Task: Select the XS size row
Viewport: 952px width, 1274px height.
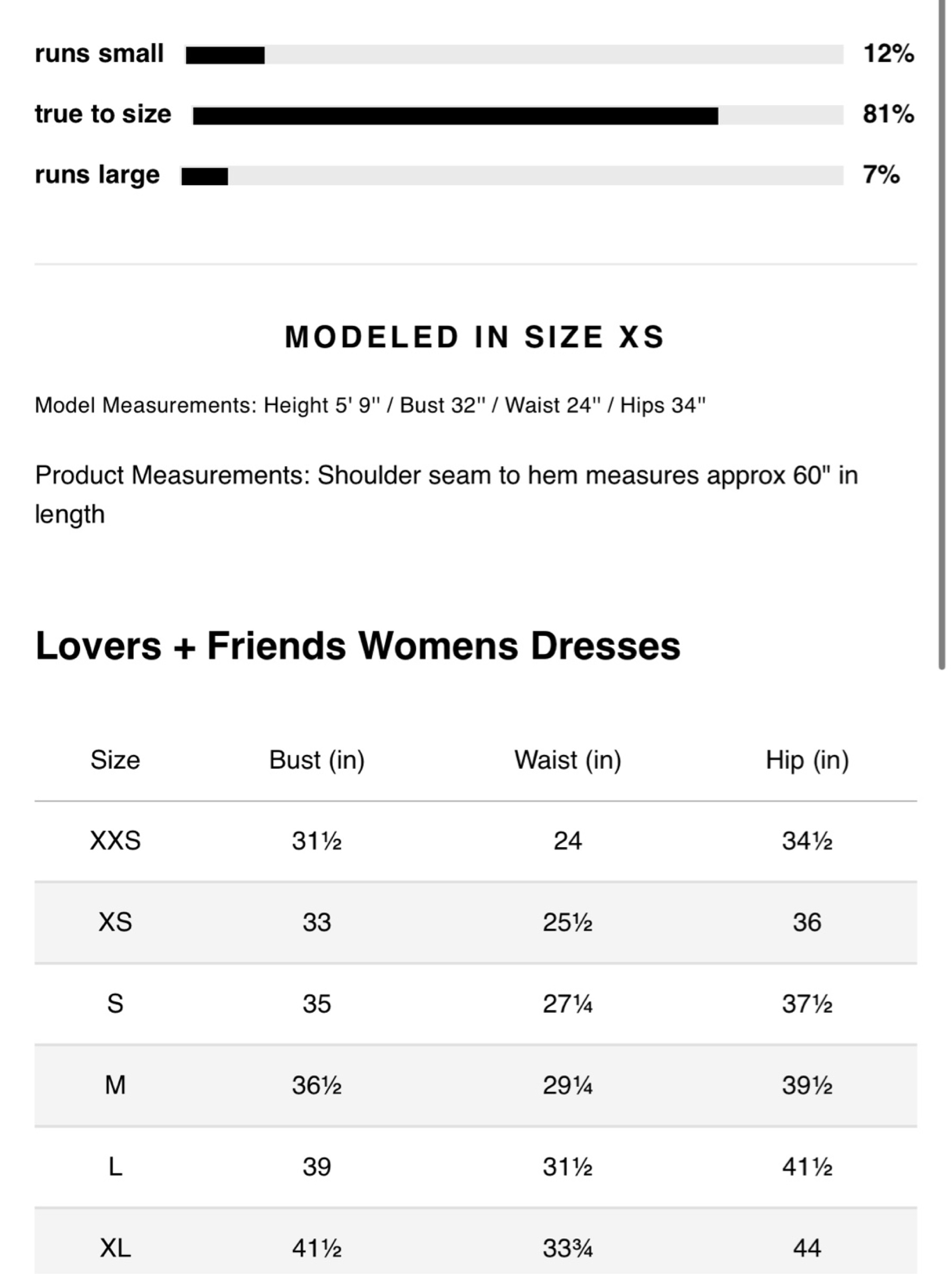Action: tap(475, 922)
